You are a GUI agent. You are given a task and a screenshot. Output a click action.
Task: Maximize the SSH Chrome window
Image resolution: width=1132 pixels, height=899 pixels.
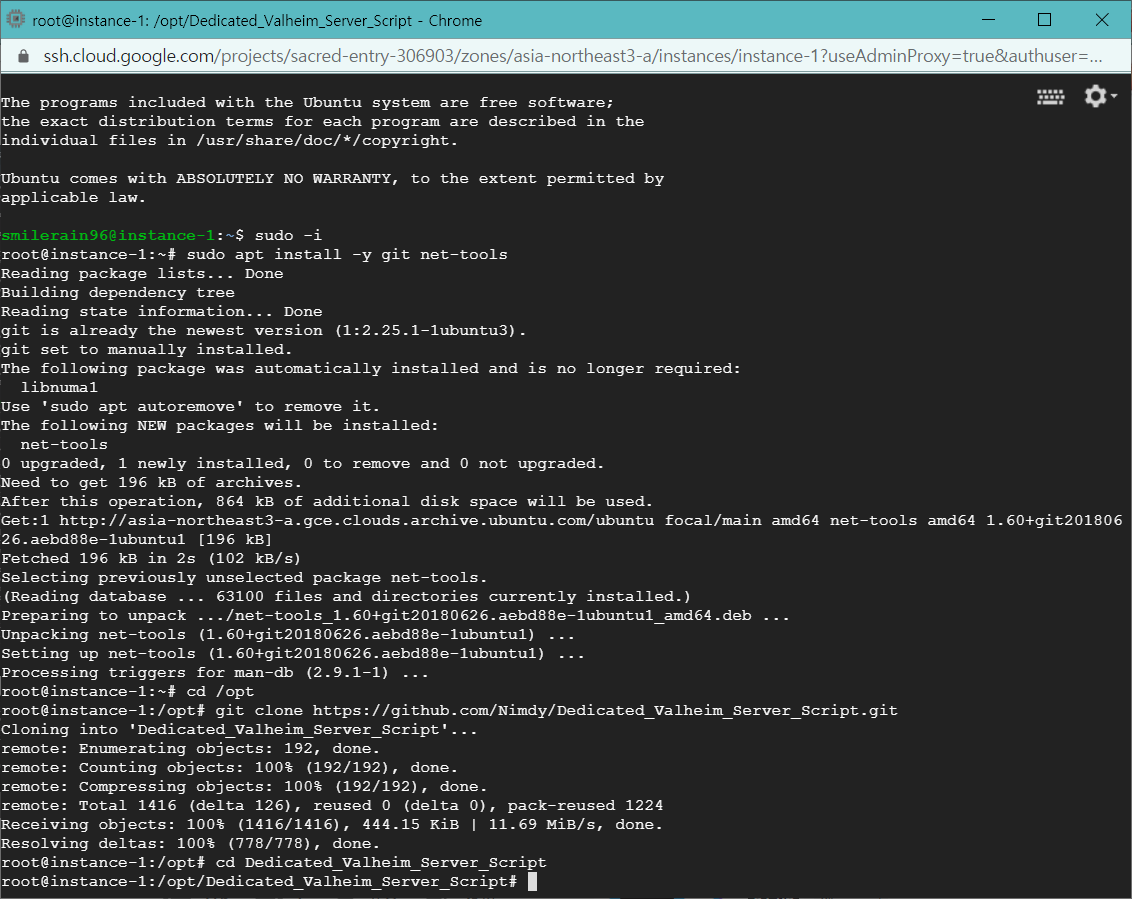point(1044,20)
